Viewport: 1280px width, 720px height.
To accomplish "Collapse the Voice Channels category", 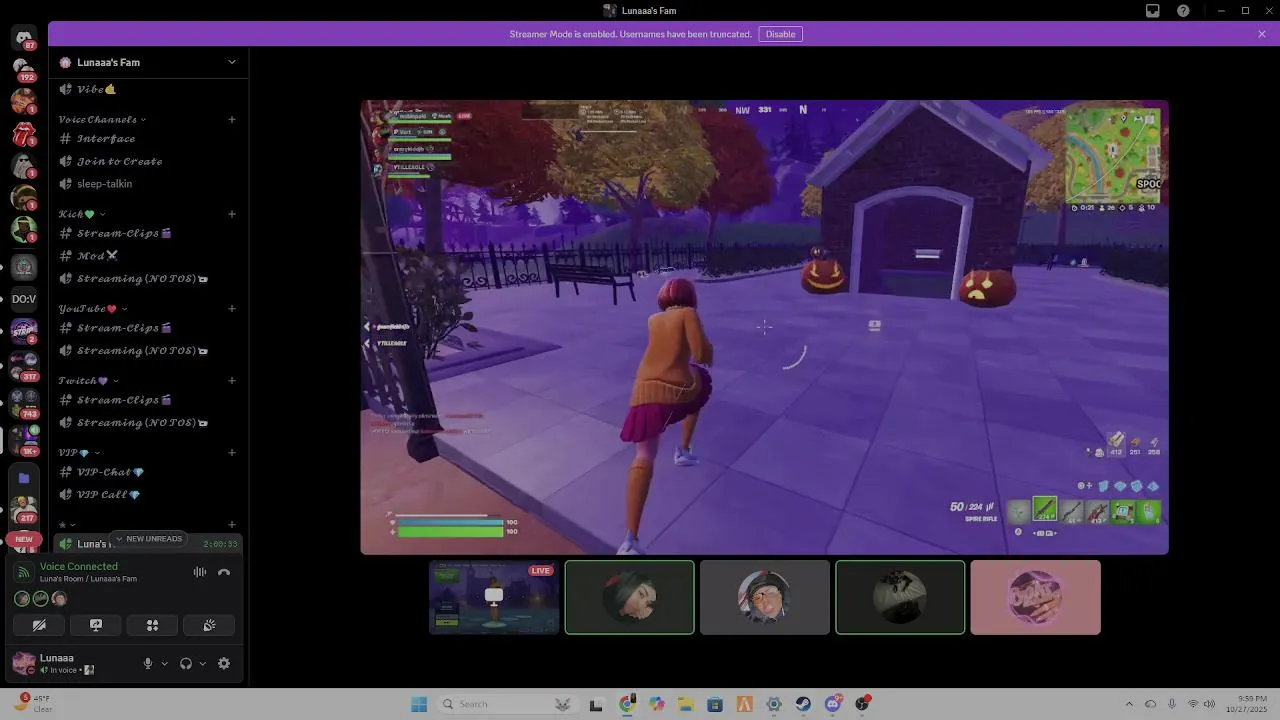I will 102,119.
